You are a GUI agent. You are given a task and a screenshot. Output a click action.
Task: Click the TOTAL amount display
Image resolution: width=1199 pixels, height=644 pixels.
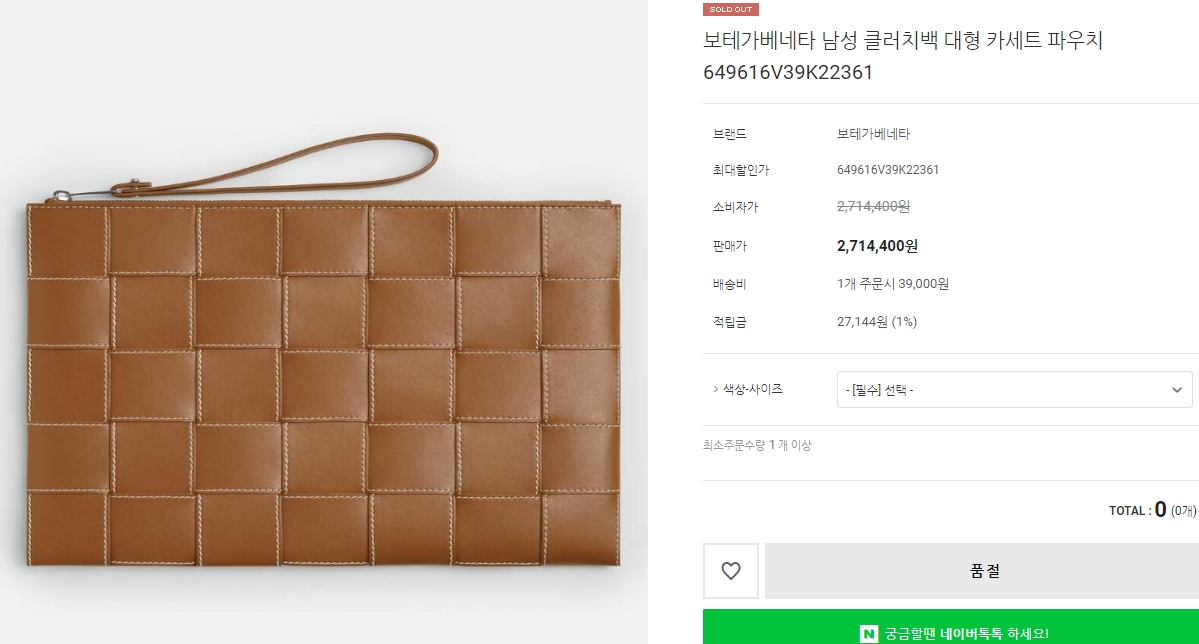[1151, 510]
